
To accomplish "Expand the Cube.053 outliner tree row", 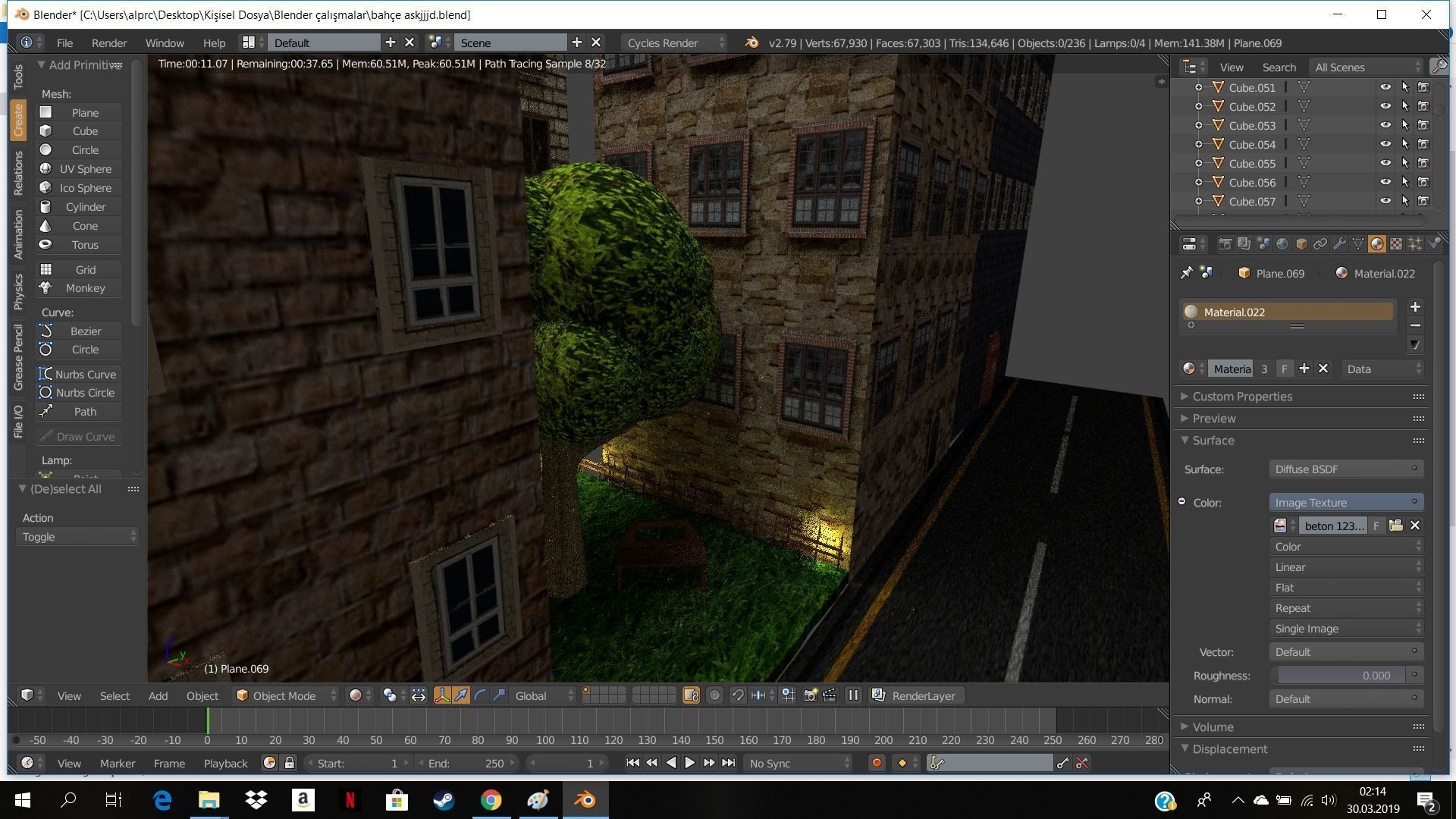I will tap(1198, 125).
